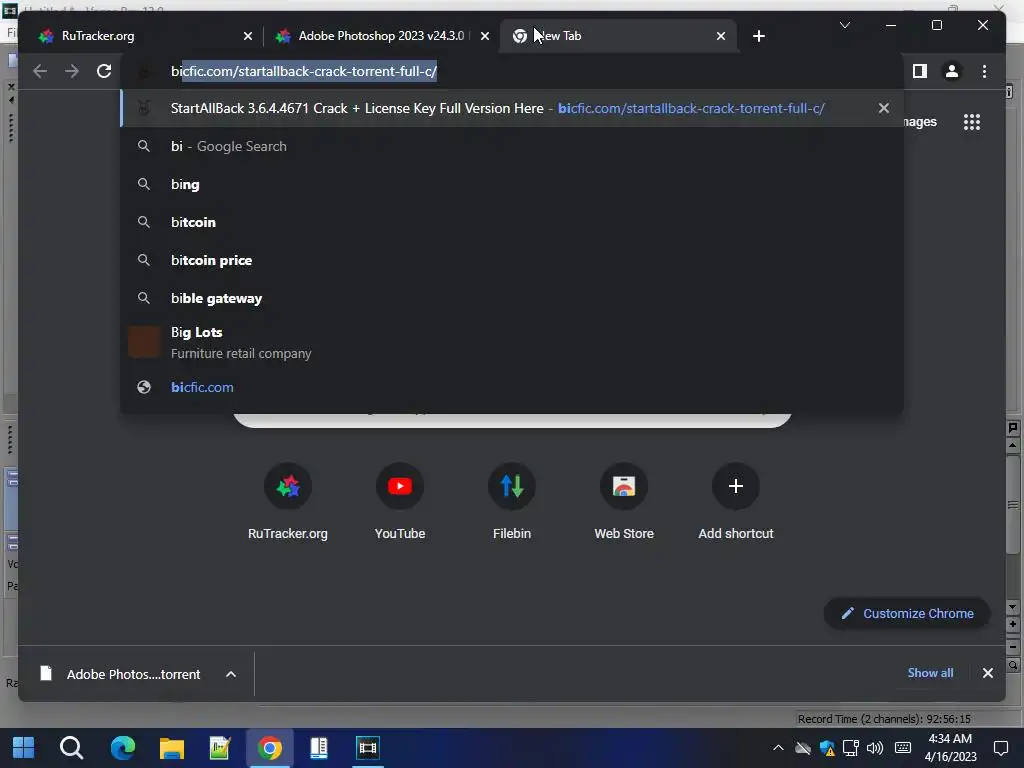Select the Big Lots suggestion

pyautogui.click(x=512, y=342)
